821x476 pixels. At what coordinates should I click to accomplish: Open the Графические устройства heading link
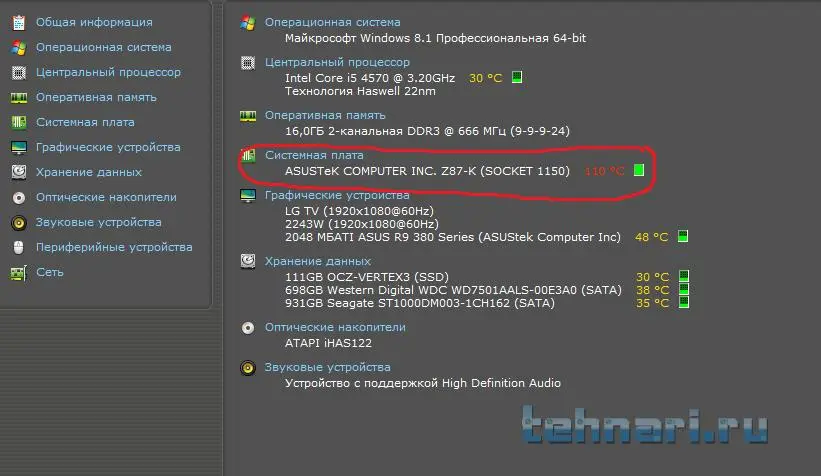[337, 195]
